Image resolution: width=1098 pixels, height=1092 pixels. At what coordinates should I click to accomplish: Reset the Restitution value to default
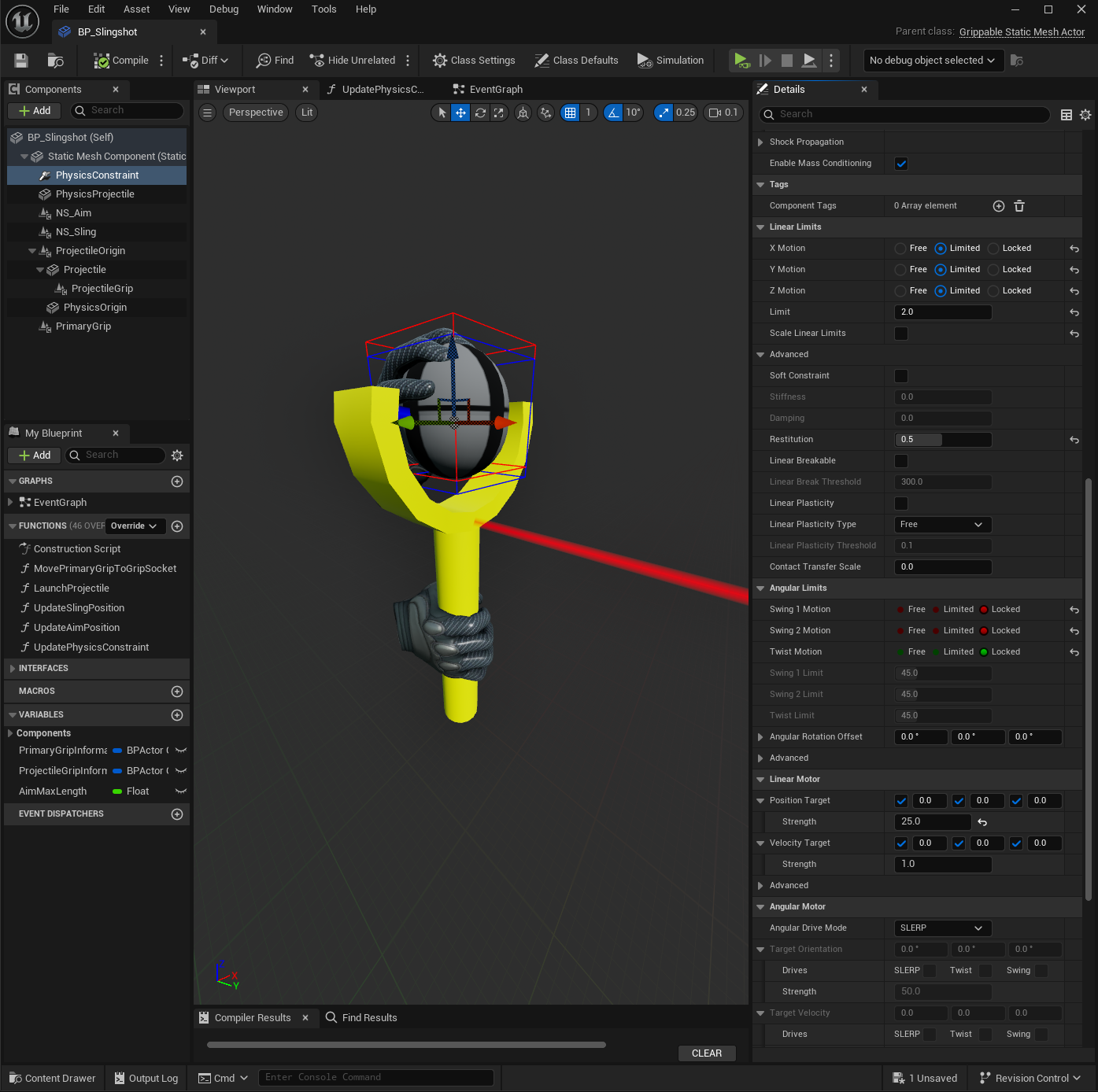pos(1074,440)
